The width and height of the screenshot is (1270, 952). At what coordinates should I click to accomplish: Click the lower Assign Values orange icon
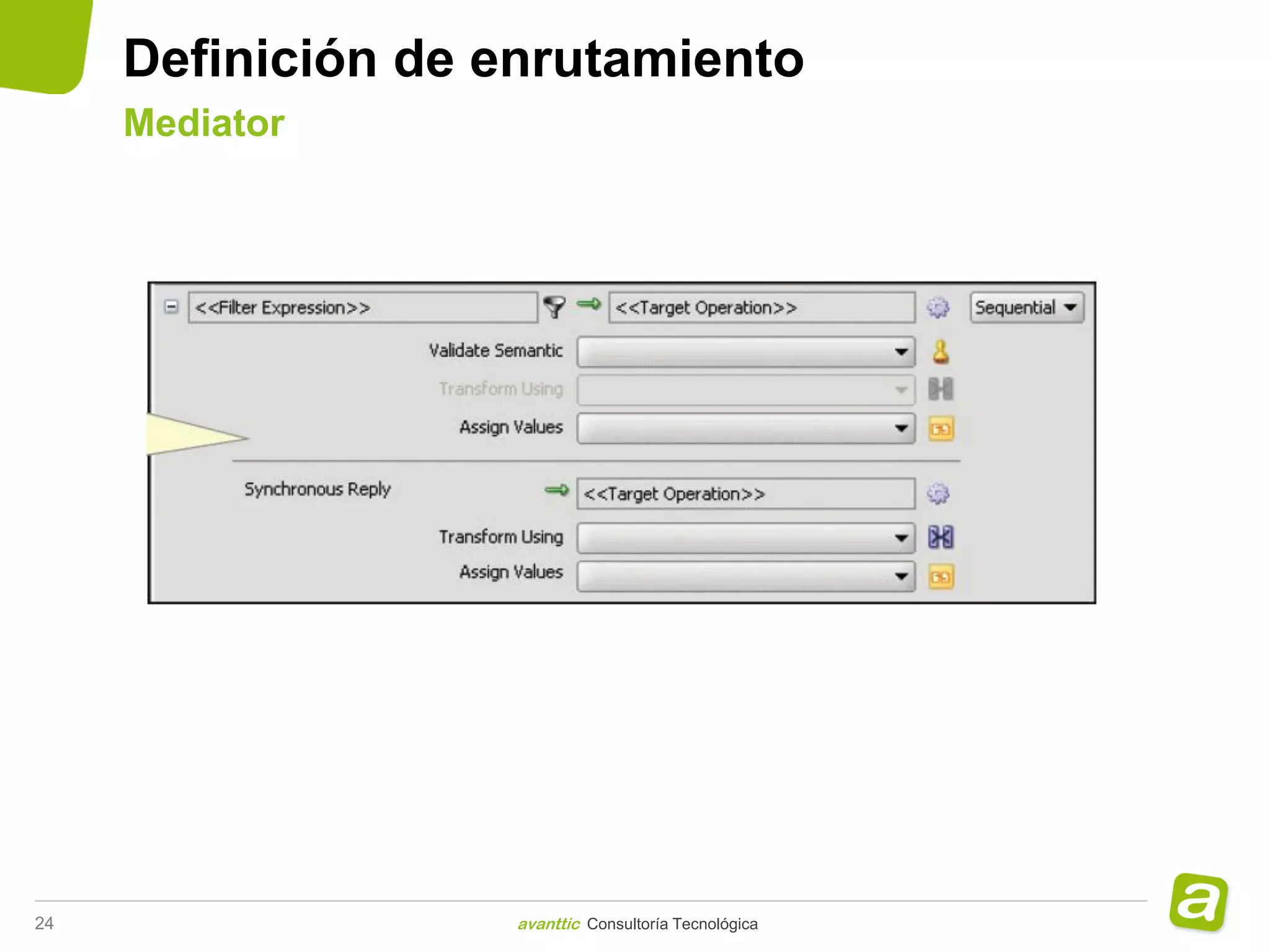pyautogui.click(x=941, y=577)
